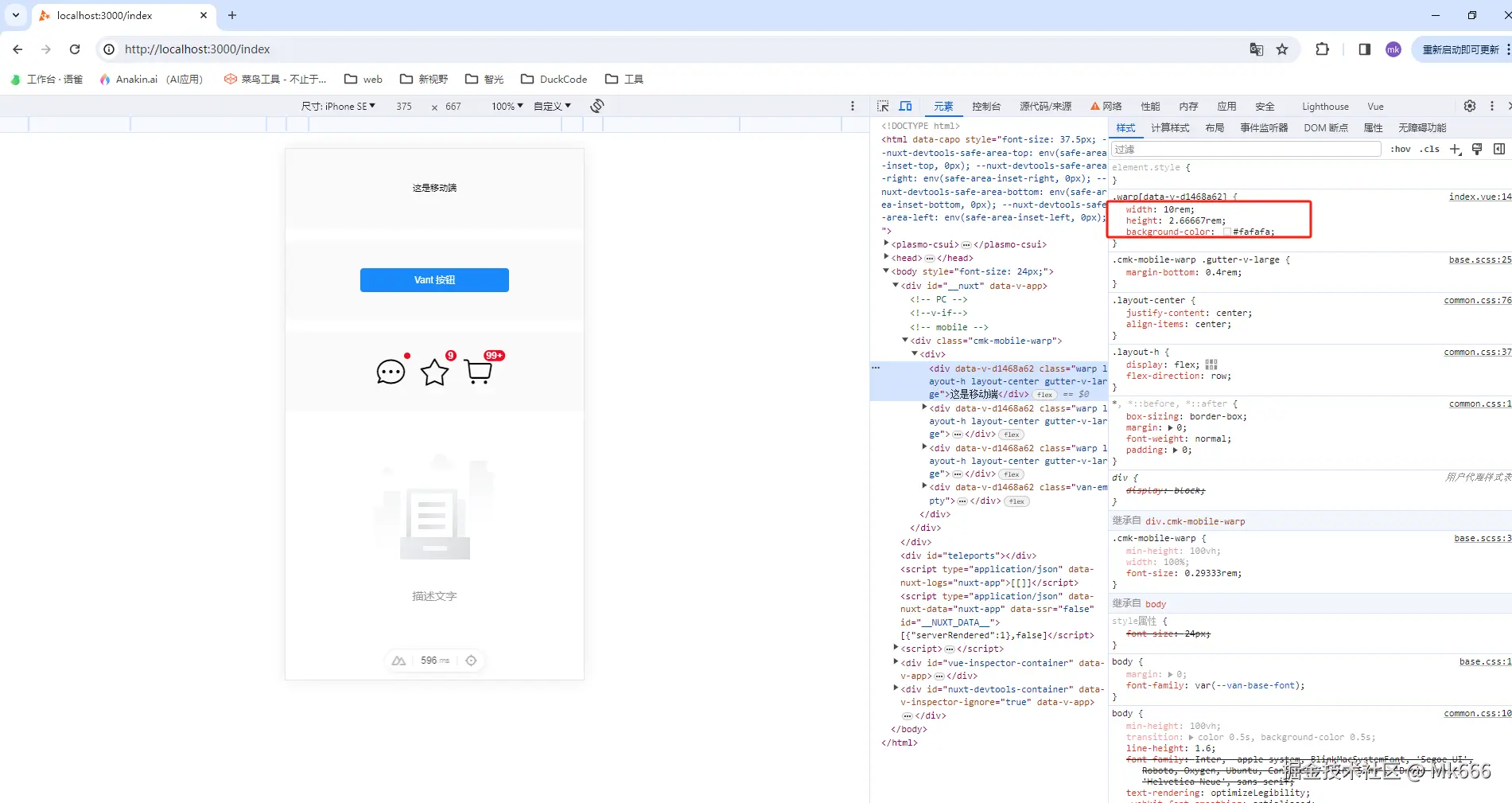Toggle the flex badge on the van-empty div

point(1017,501)
